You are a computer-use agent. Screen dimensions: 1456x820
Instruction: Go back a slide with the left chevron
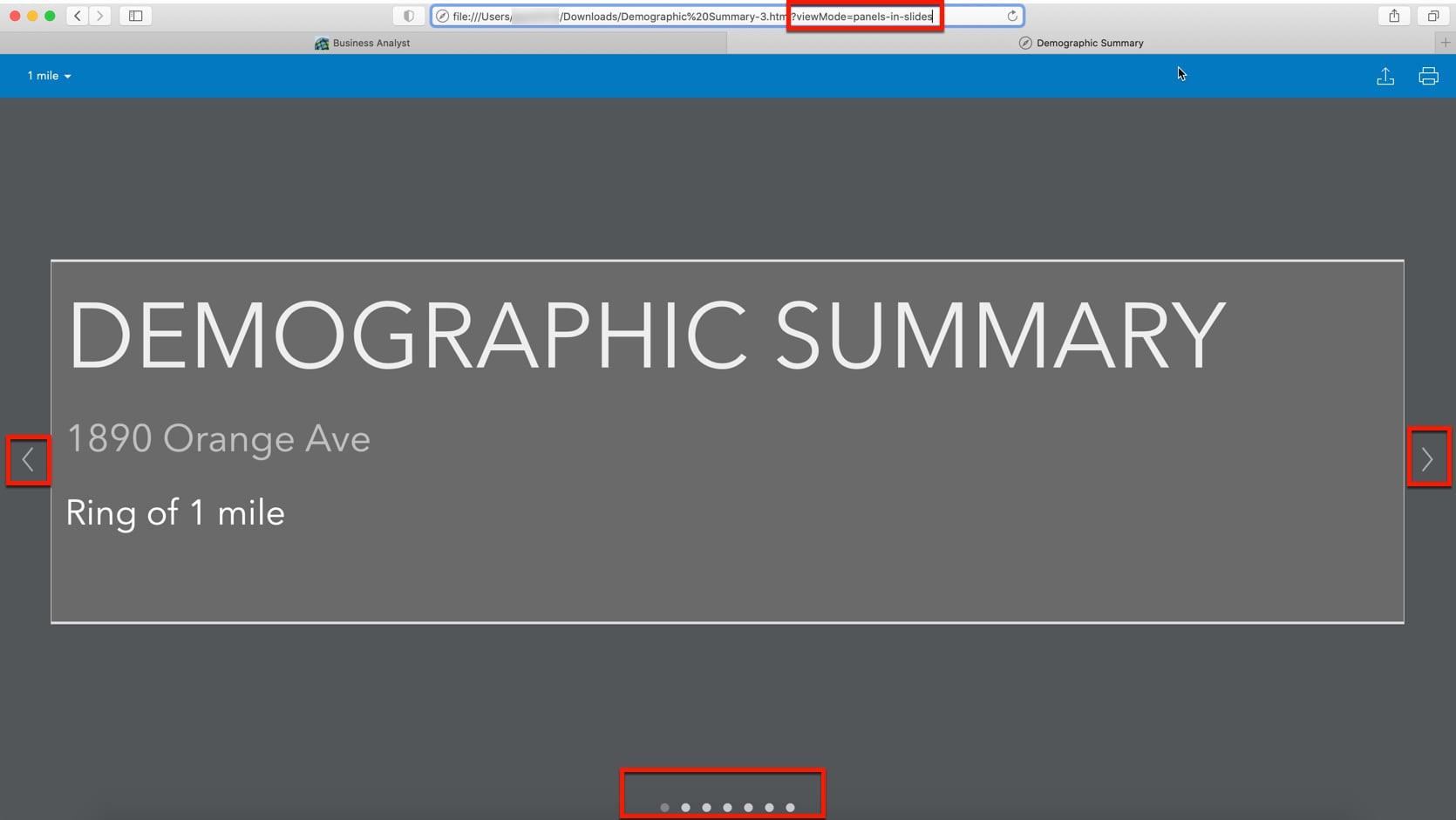coord(28,460)
